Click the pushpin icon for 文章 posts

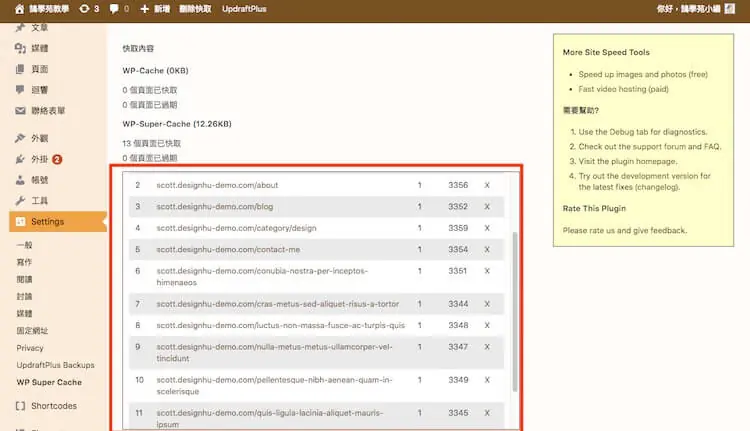click(x=20, y=27)
